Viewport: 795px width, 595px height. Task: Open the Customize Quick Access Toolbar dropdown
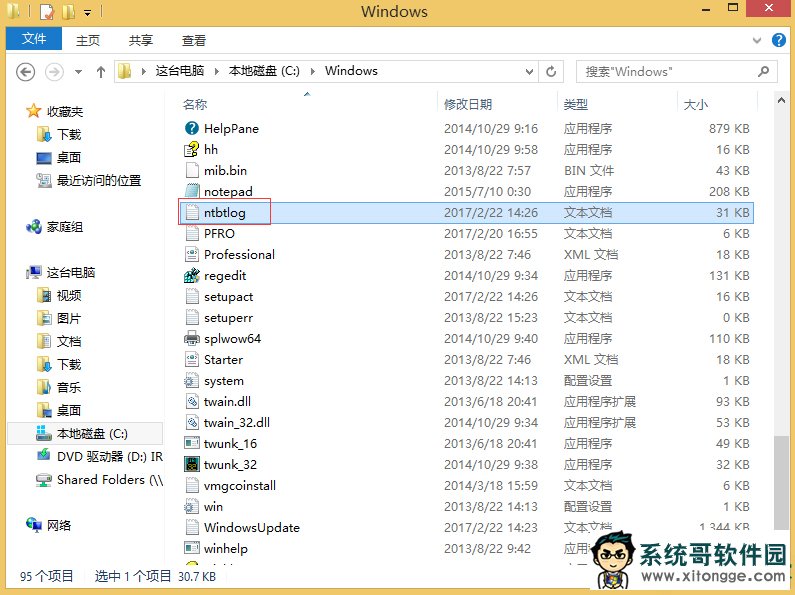(x=87, y=12)
